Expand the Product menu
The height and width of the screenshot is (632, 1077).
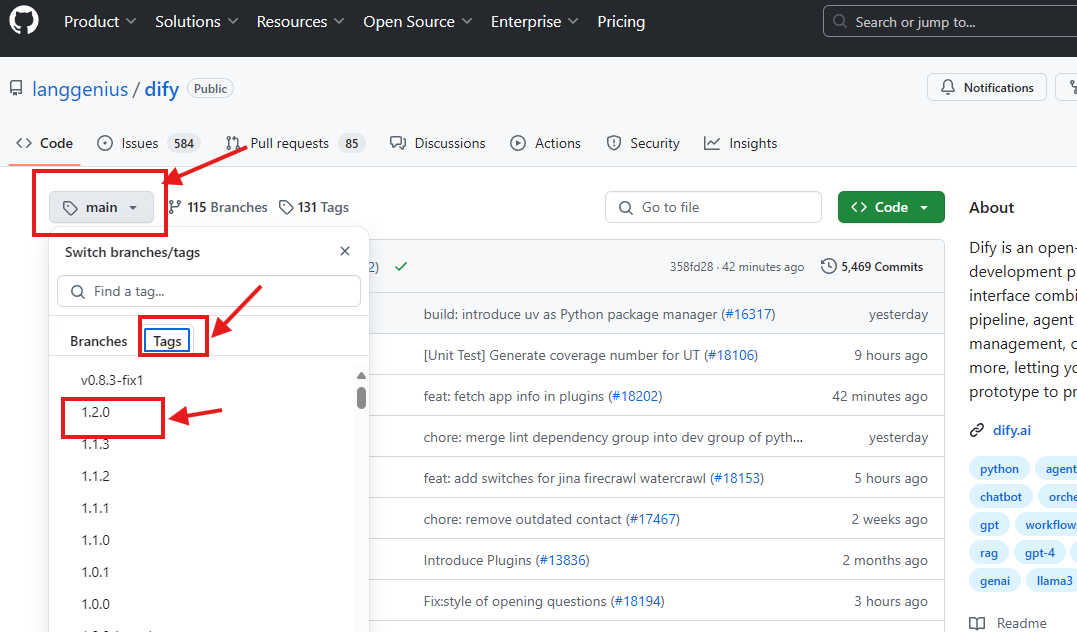click(100, 22)
